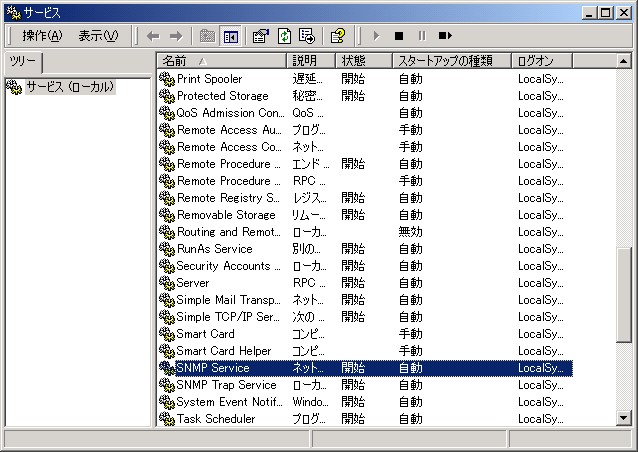The image size is (638, 452).
Task: Click the Removable Storage gear icon
Action: pos(166,215)
